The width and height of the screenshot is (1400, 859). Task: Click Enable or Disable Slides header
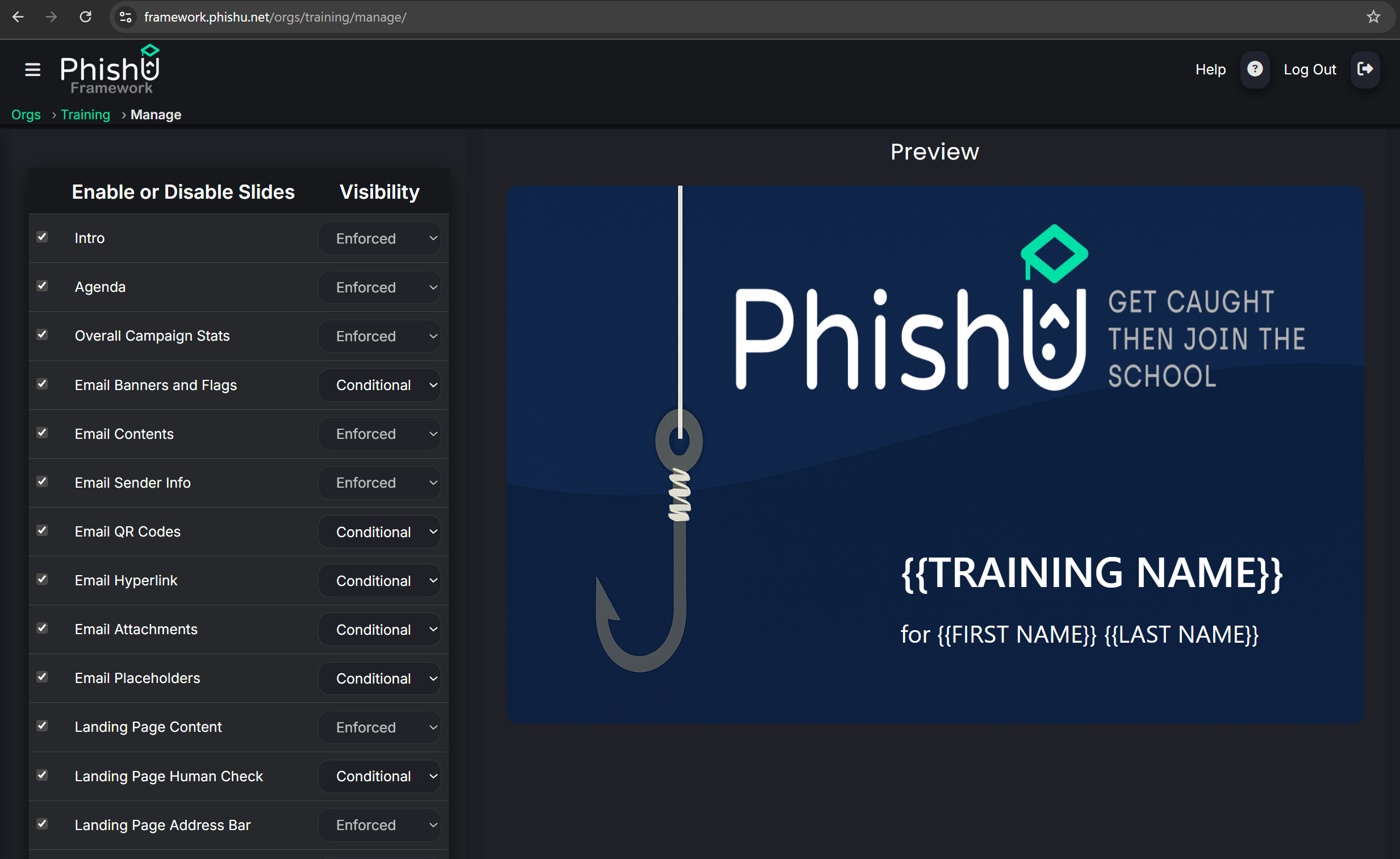[183, 192]
